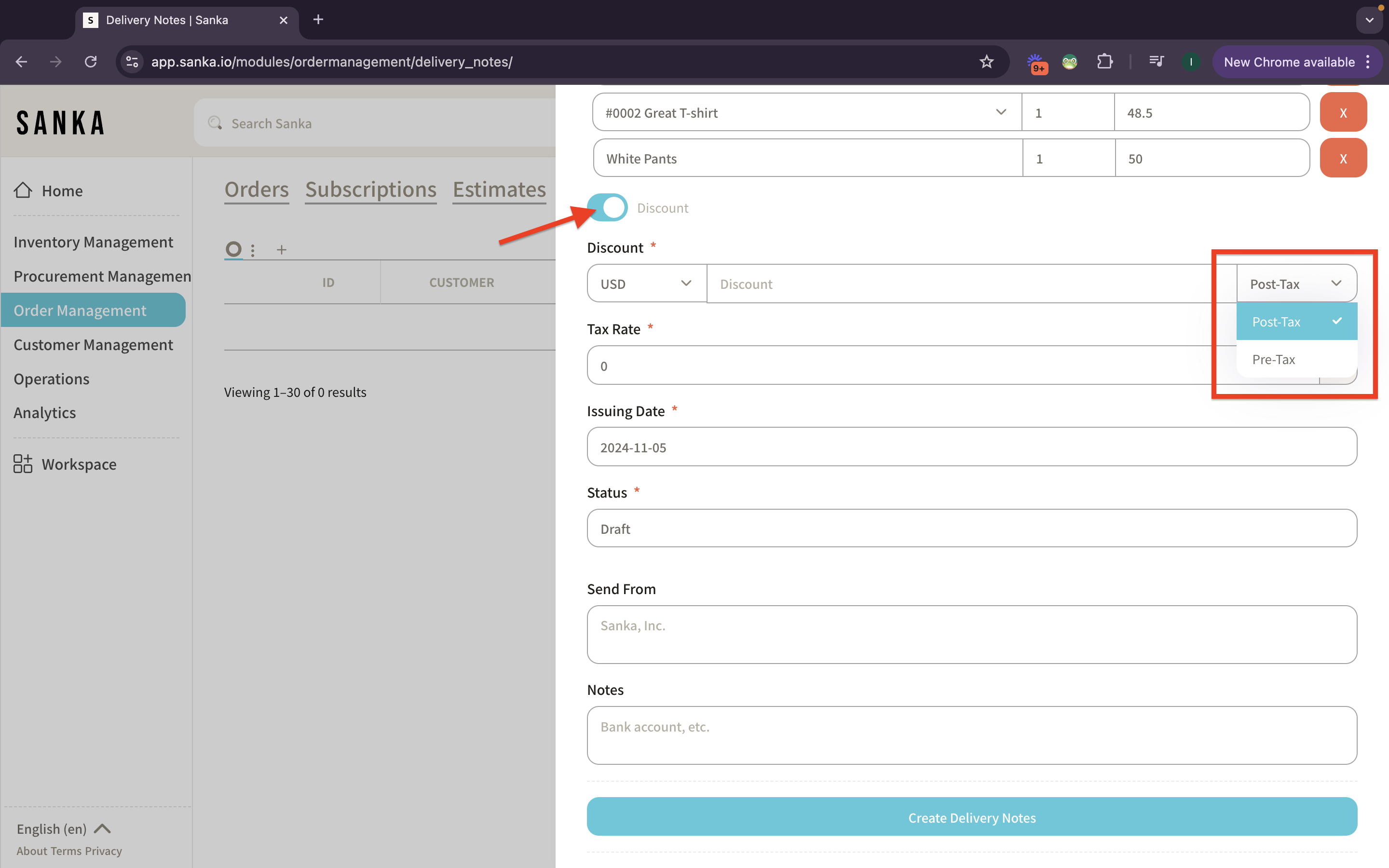The width and height of the screenshot is (1389, 868).
Task: Add a new view with plus icon
Action: tap(281, 250)
